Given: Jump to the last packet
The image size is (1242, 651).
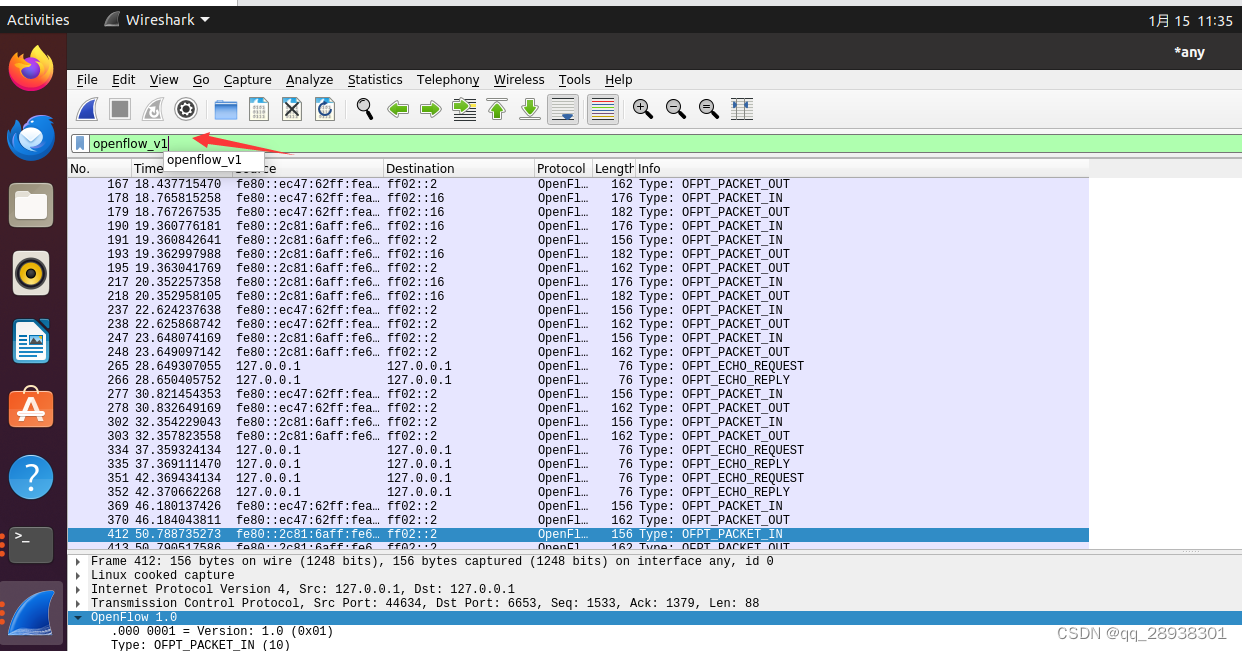Looking at the screenshot, I should [x=530, y=109].
